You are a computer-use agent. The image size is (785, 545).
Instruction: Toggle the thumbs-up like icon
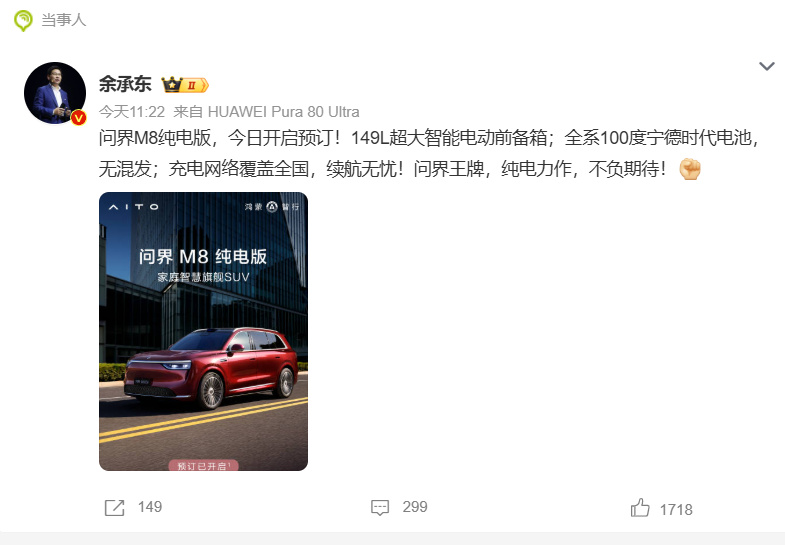[640, 507]
